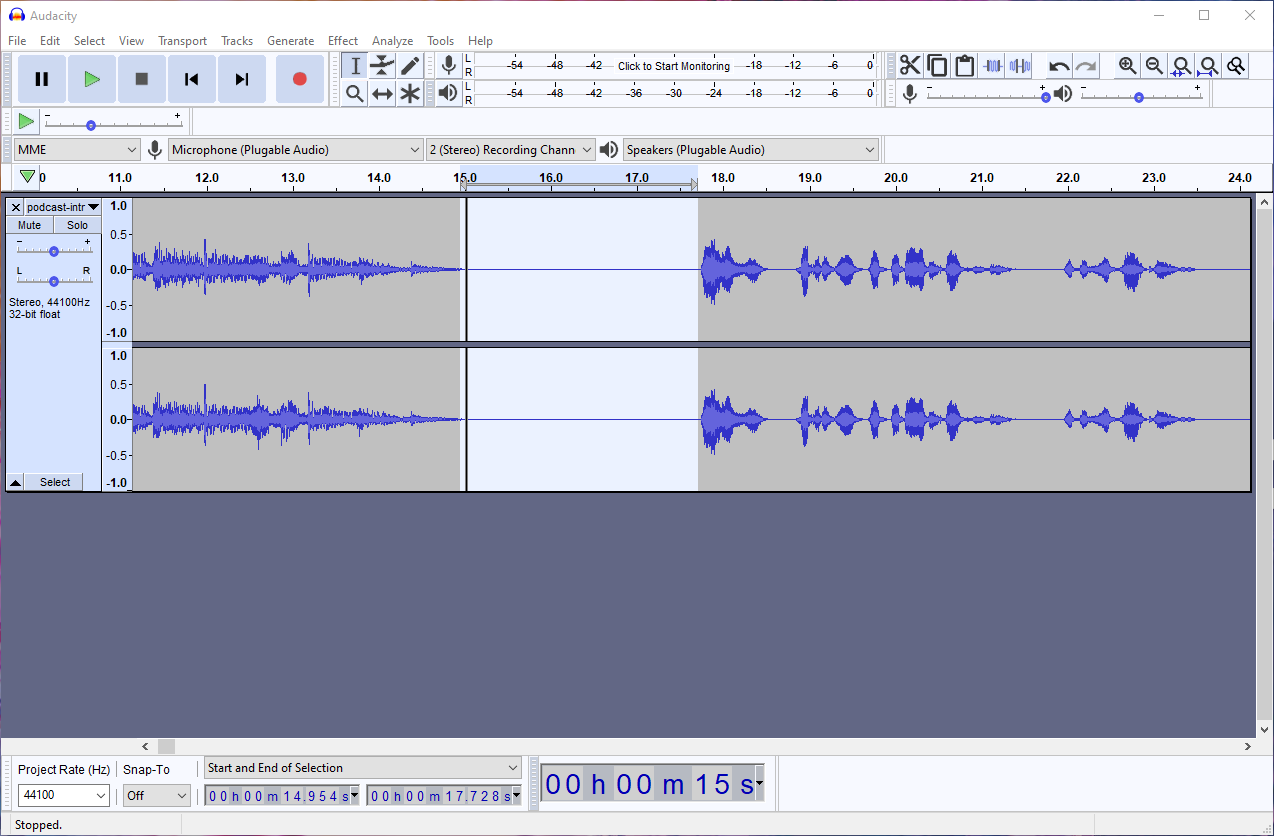Image resolution: width=1274 pixels, height=836 pixels.
Task: Select the Multi-Tool asterisk icon
Action: tap(410, 93)
